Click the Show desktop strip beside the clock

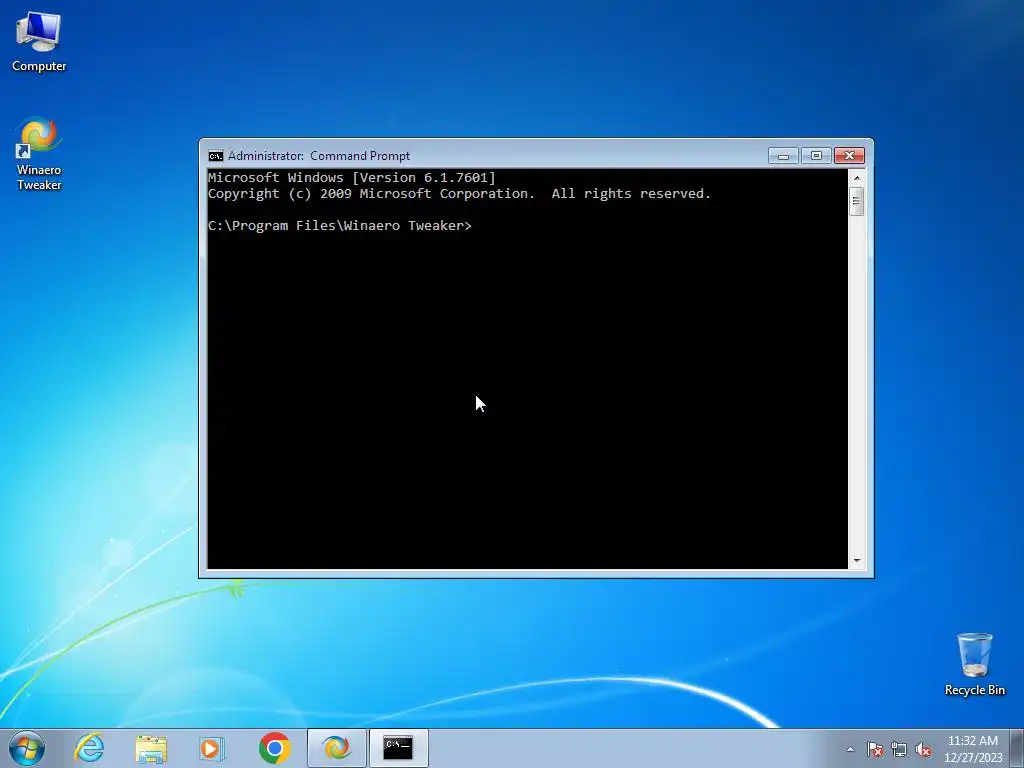point(1017,748)
